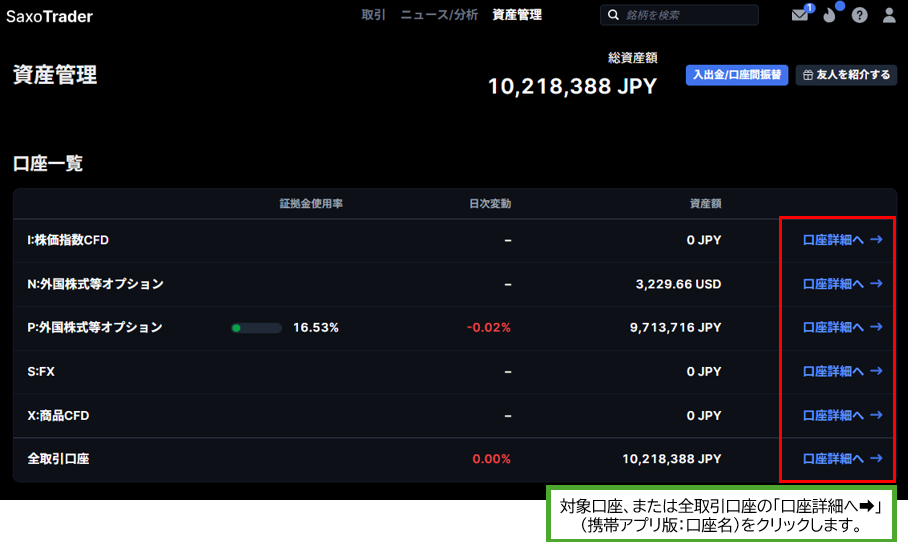Open the help question mark icon
The image size is (908, 542).
click(x=859, y=15)
